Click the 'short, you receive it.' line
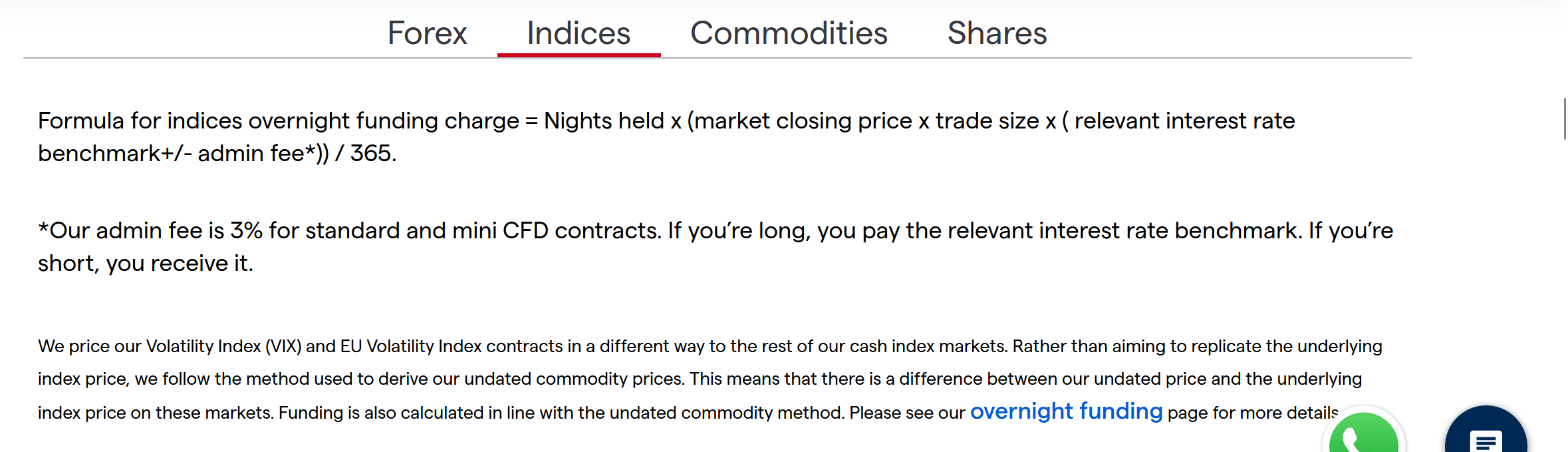Screen dimensions: 1568x452 (x=146, y=264)
